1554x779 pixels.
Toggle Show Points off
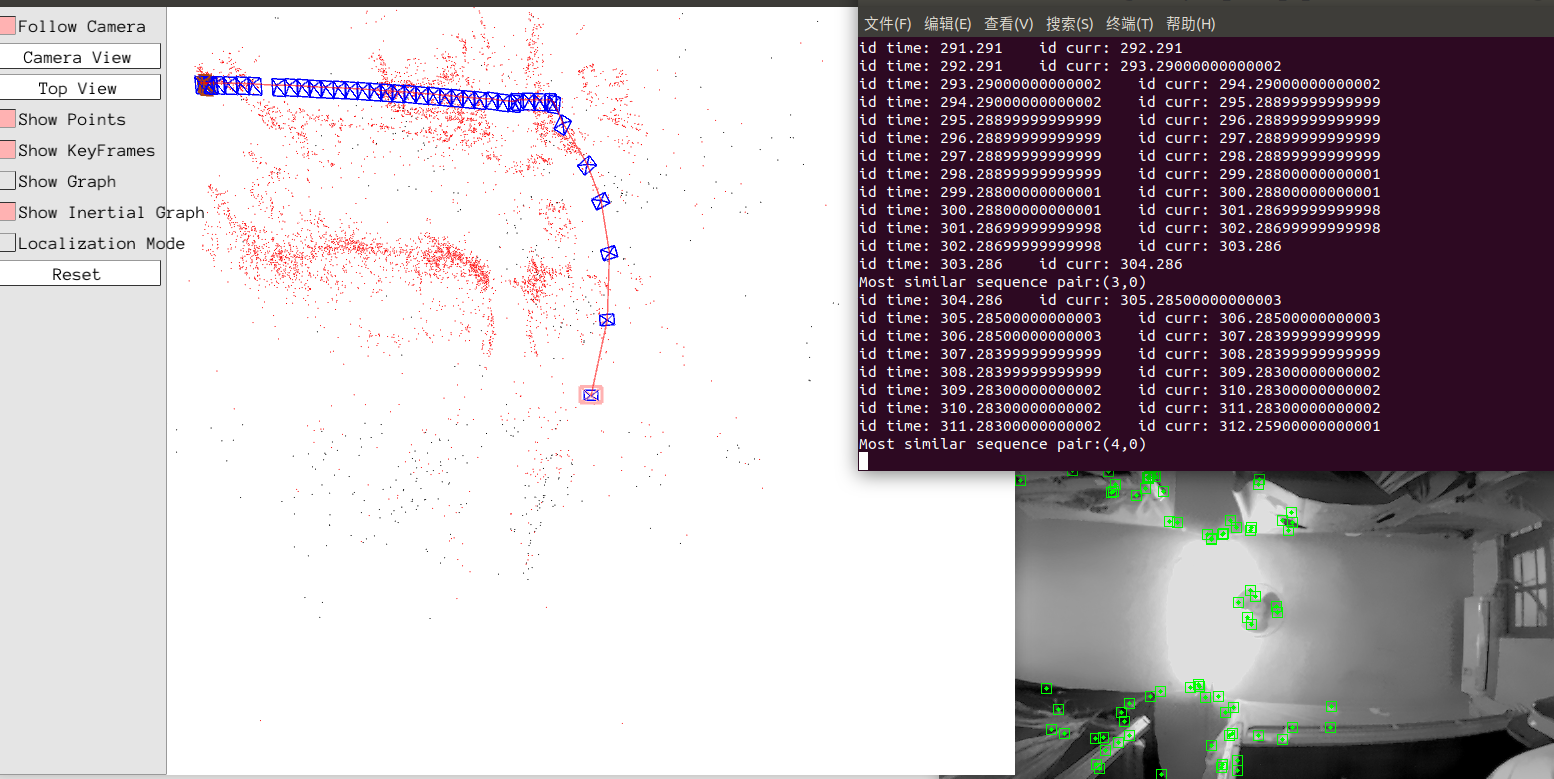8,119
